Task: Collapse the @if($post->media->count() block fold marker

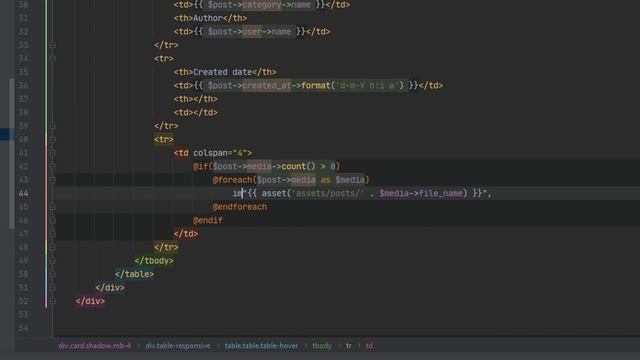Action: [x=52, y=166]
